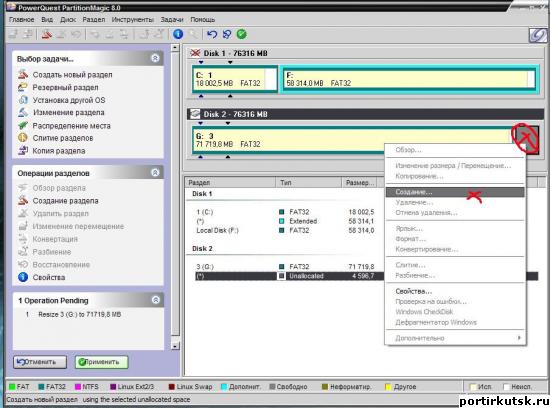The image size is (550, 408).
Task: Click the FAT32 legend color swatch
Action: [x=41, y=387]
